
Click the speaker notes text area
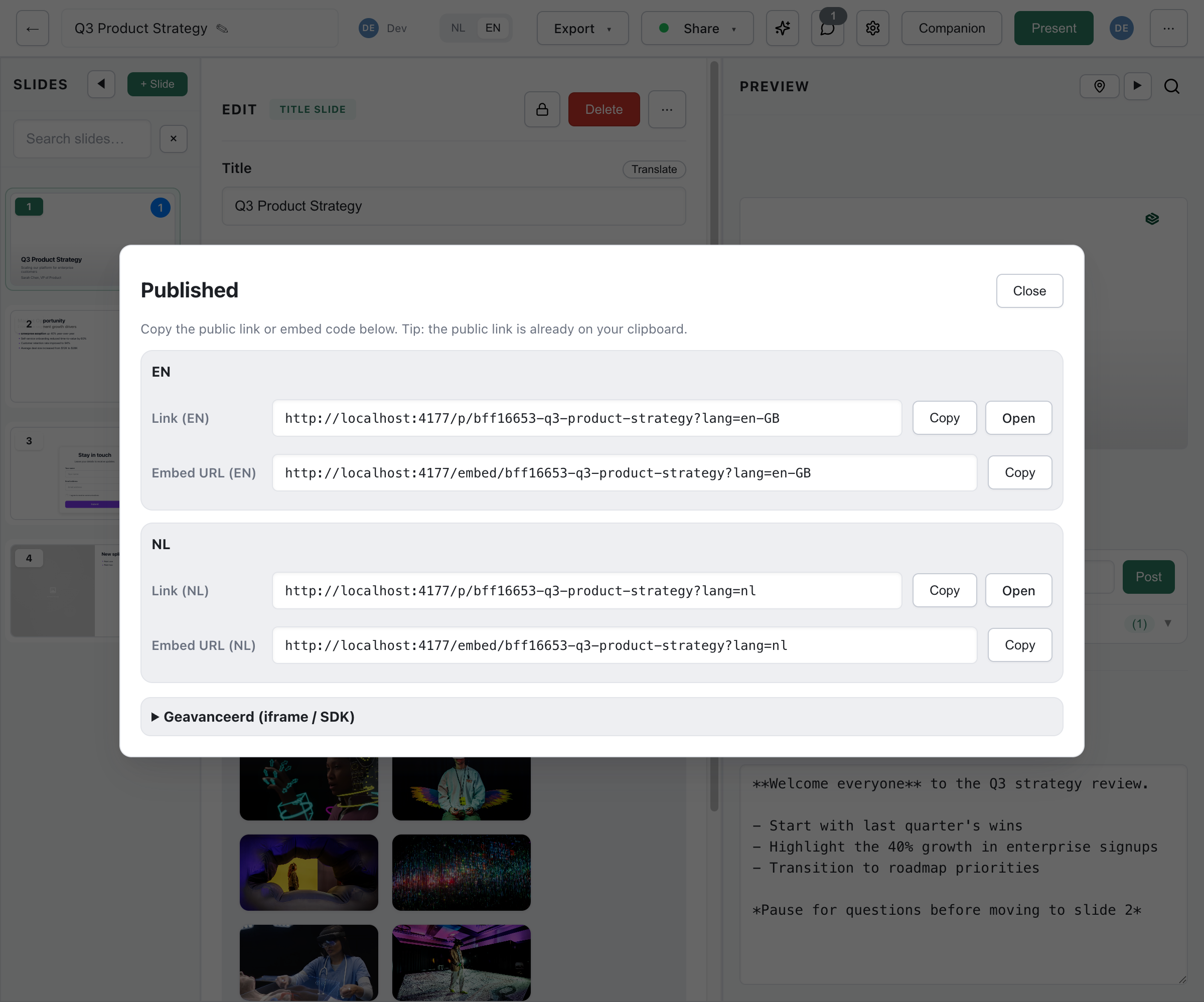tap(963, 875)
